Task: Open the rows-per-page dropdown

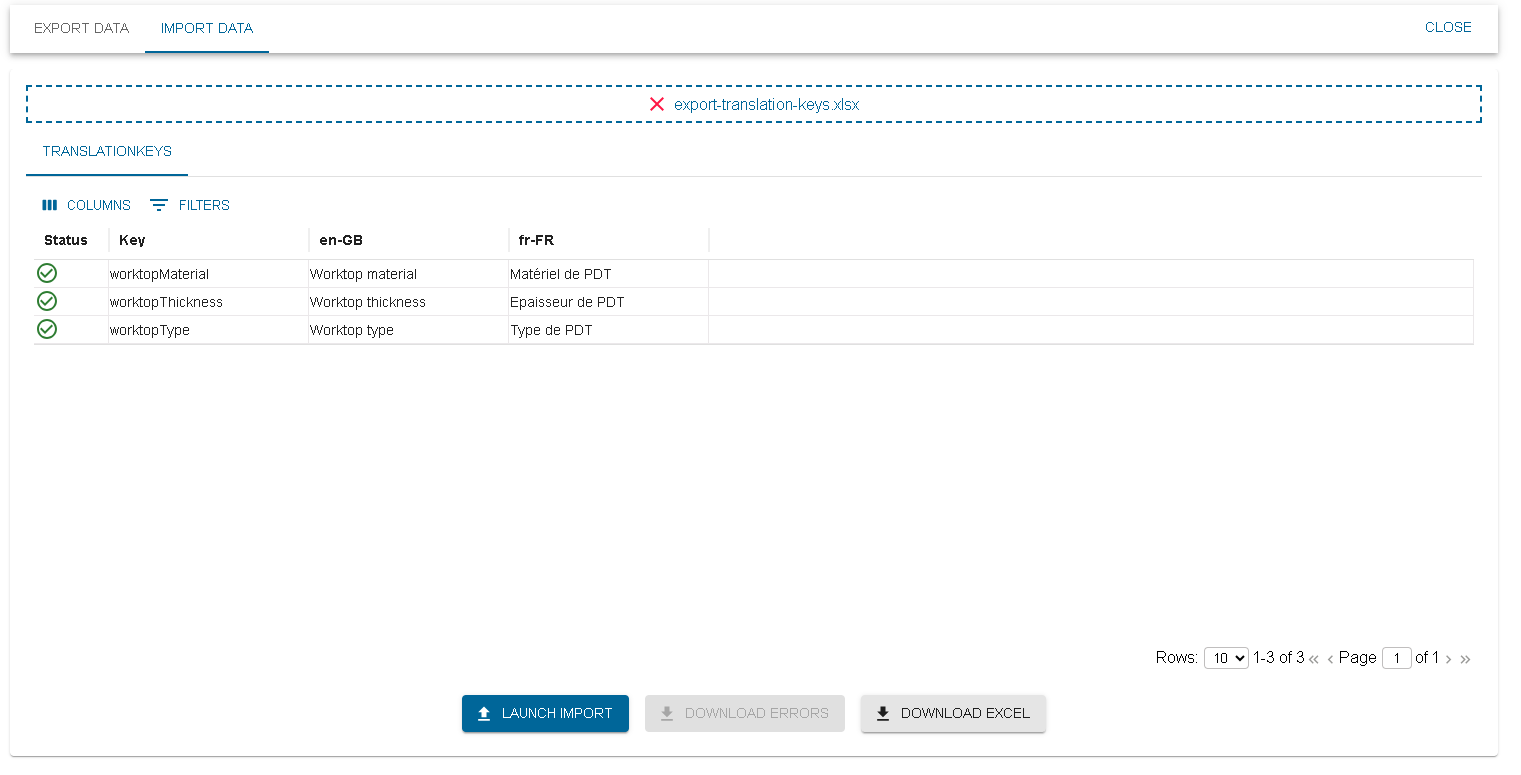Action: pos(1226,658)
